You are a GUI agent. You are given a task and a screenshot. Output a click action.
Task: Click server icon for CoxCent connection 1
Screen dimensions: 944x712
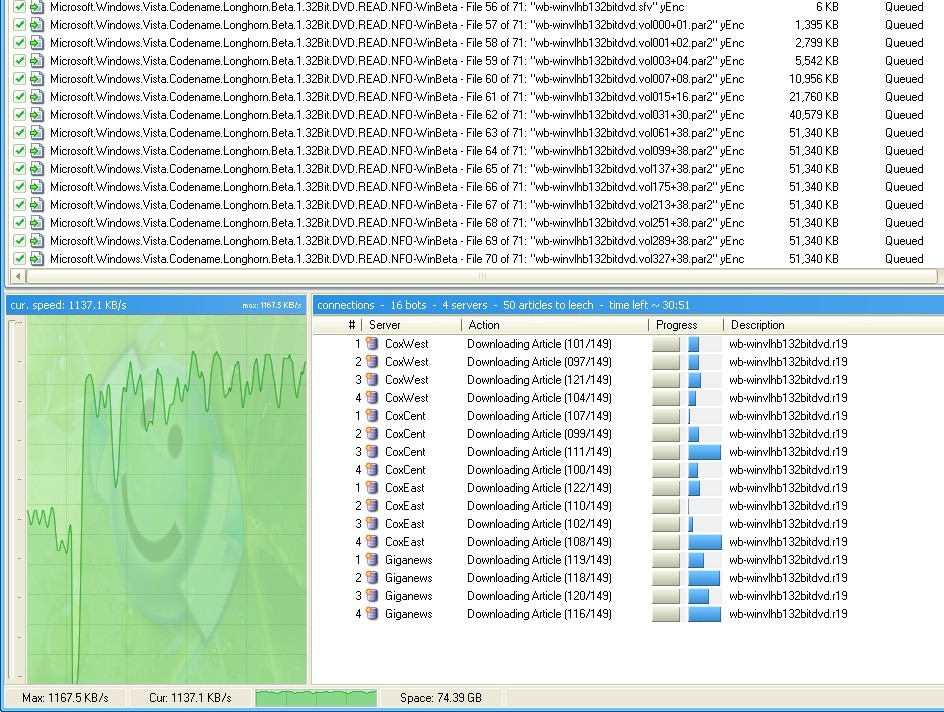tap(372, 416)
